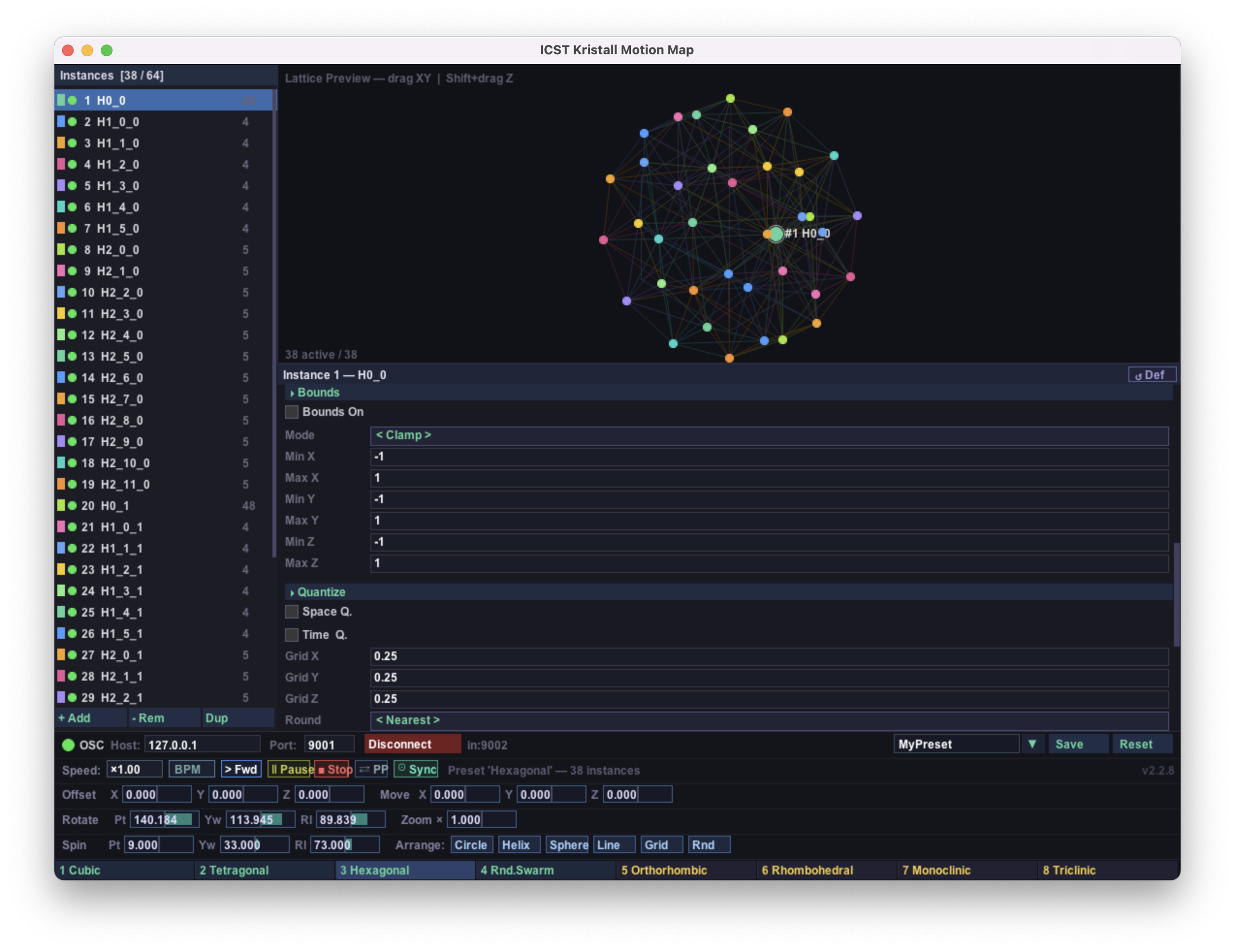Reset instance with the Def button
The image size is (1235, 952).
pyautogui.click(x=1152, y=374)
